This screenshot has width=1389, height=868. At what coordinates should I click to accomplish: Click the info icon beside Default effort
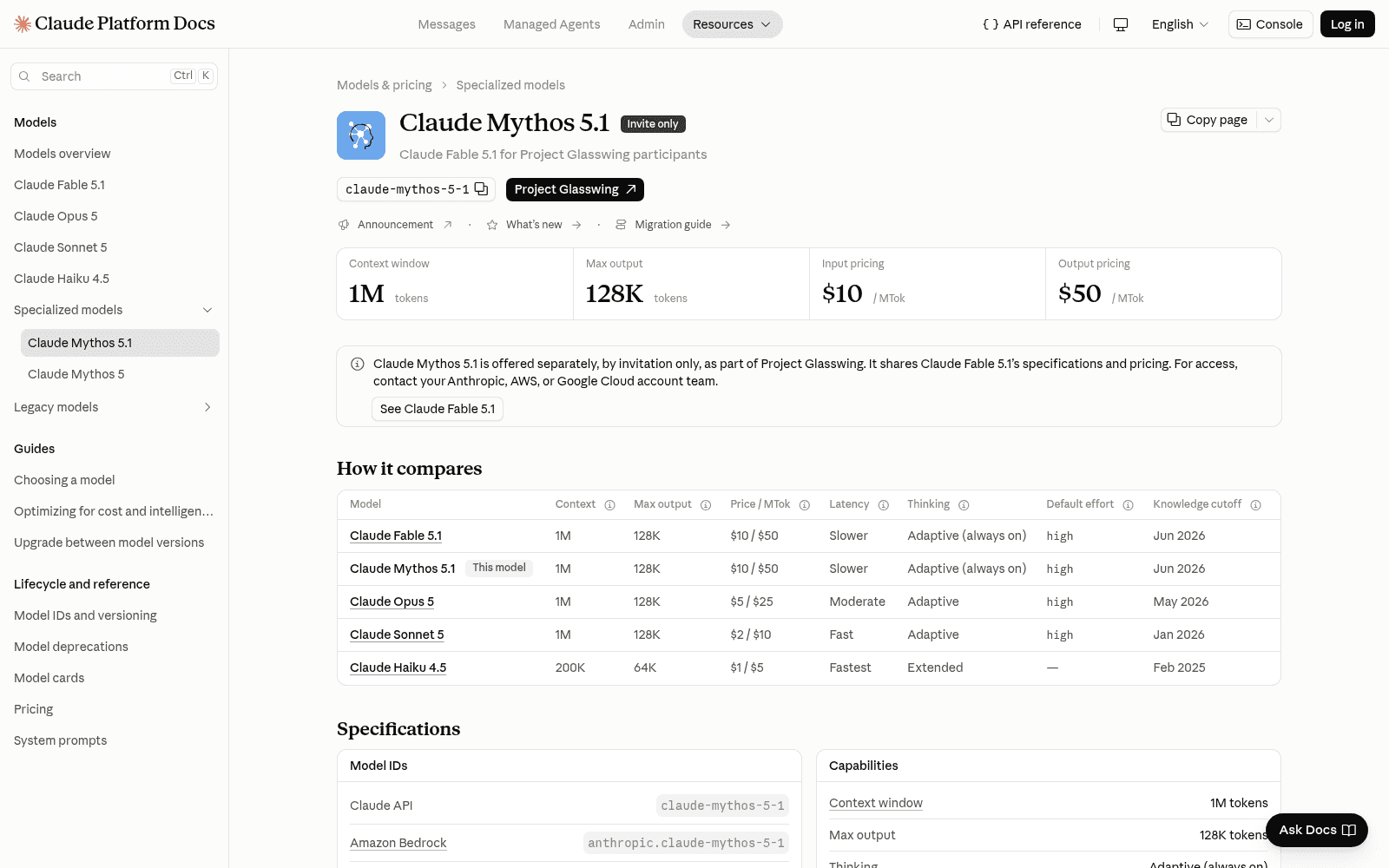click(x=1128, y=505)
